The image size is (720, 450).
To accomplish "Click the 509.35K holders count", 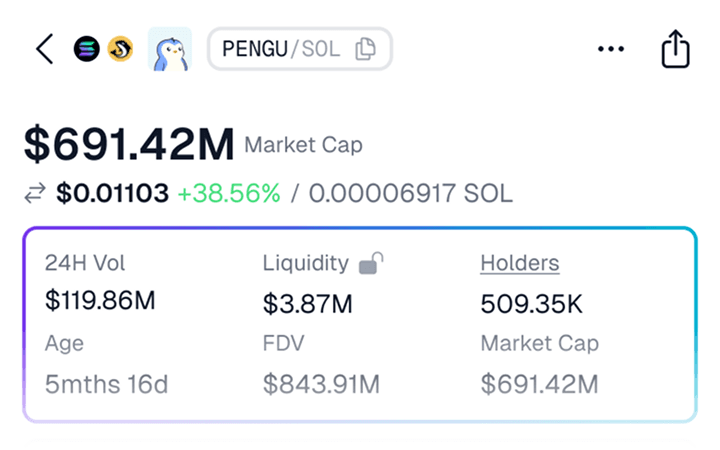I will (x=531, y=304).
